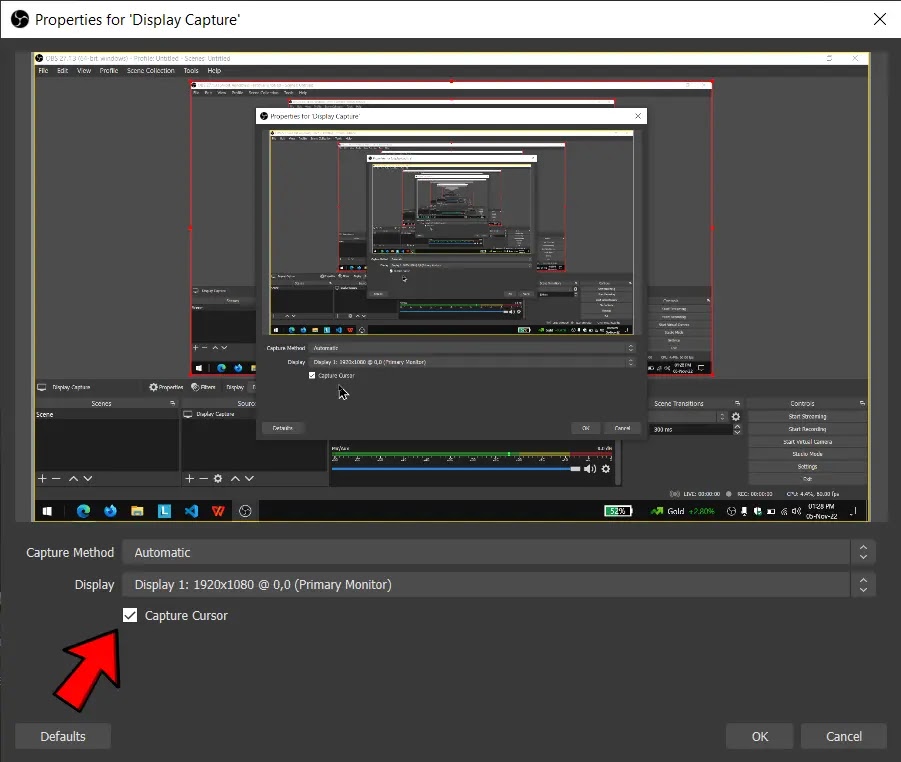Toggle small Capture Cursor checkbox in nested preview
Image resolution: width=901 pixels, height=762 pixels.
(312, 375)
